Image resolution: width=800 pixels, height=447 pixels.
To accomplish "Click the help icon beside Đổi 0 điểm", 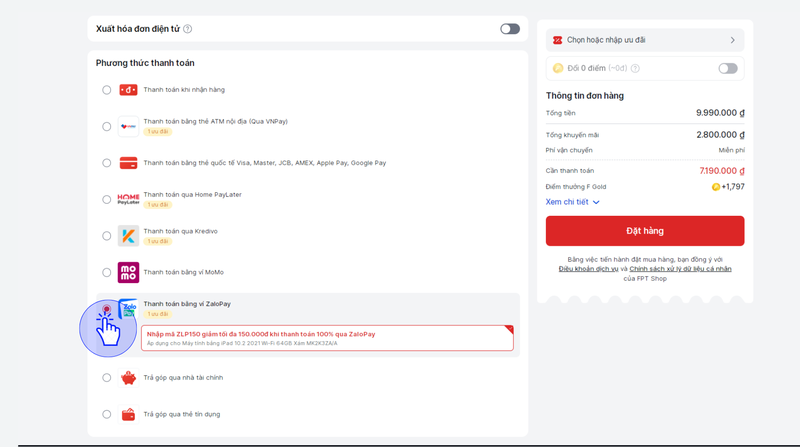I will click(635, 68).
